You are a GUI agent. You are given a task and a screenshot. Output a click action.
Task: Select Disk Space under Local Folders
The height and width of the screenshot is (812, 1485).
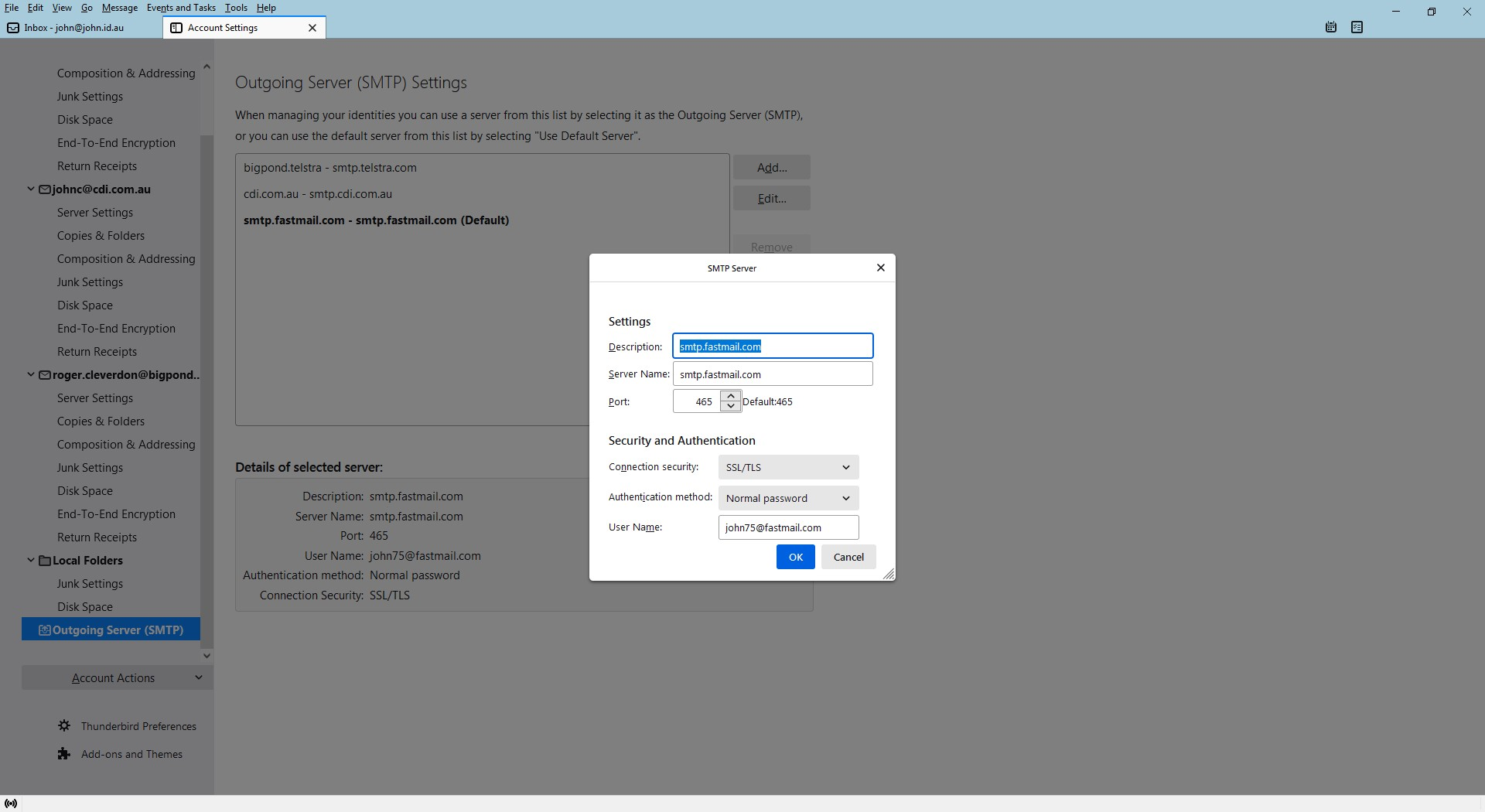(x=85, y=607)
